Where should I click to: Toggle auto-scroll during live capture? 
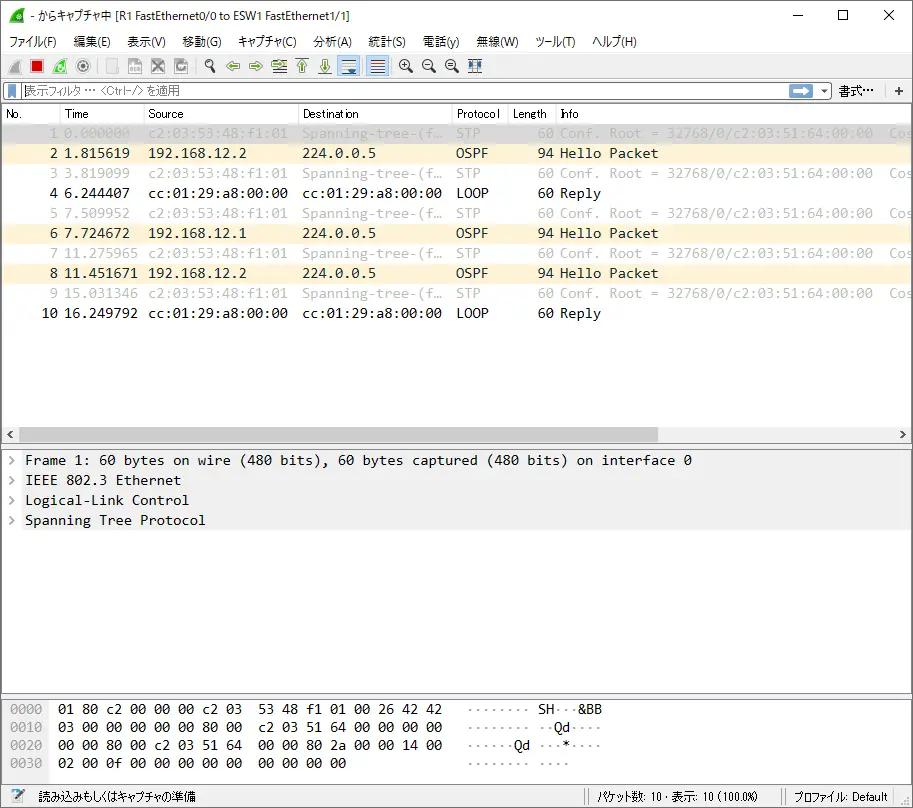pos(349,66)
